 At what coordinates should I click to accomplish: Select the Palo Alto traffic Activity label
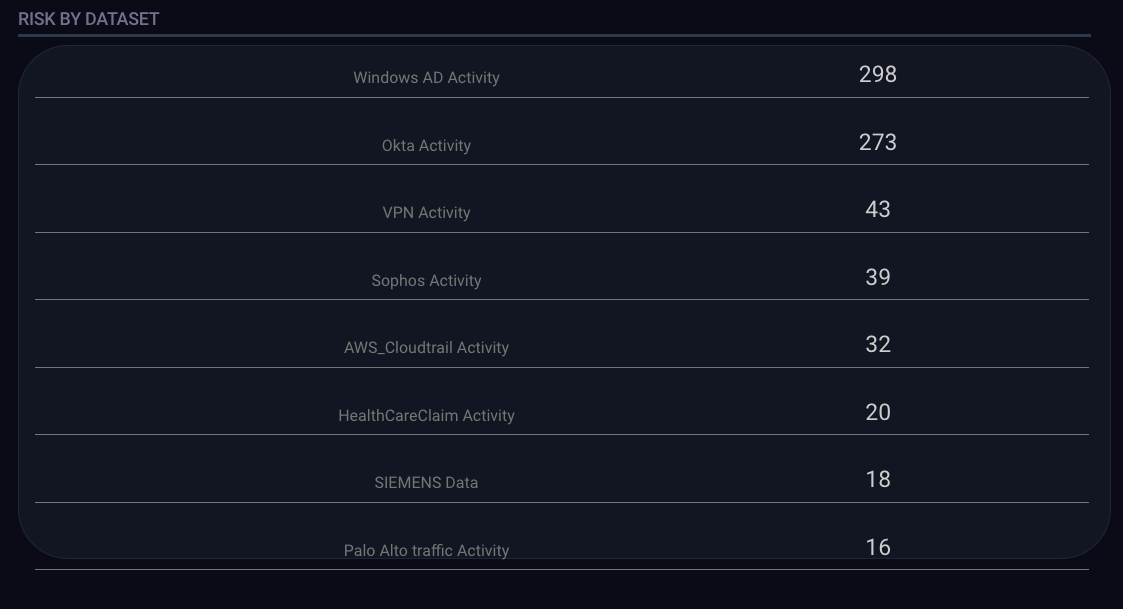coord(426,551)
